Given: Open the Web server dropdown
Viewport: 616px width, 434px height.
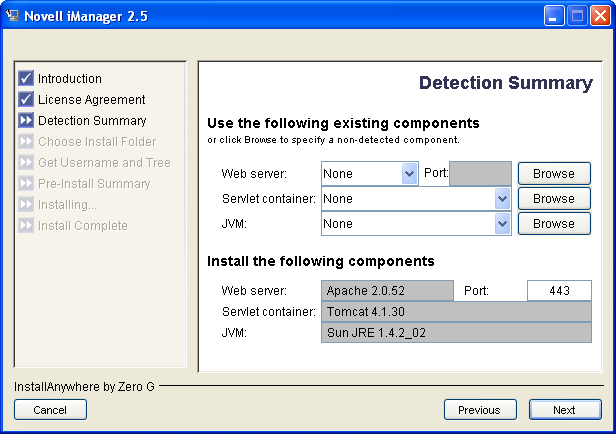Looking at the screenshot, I should 409,173.
